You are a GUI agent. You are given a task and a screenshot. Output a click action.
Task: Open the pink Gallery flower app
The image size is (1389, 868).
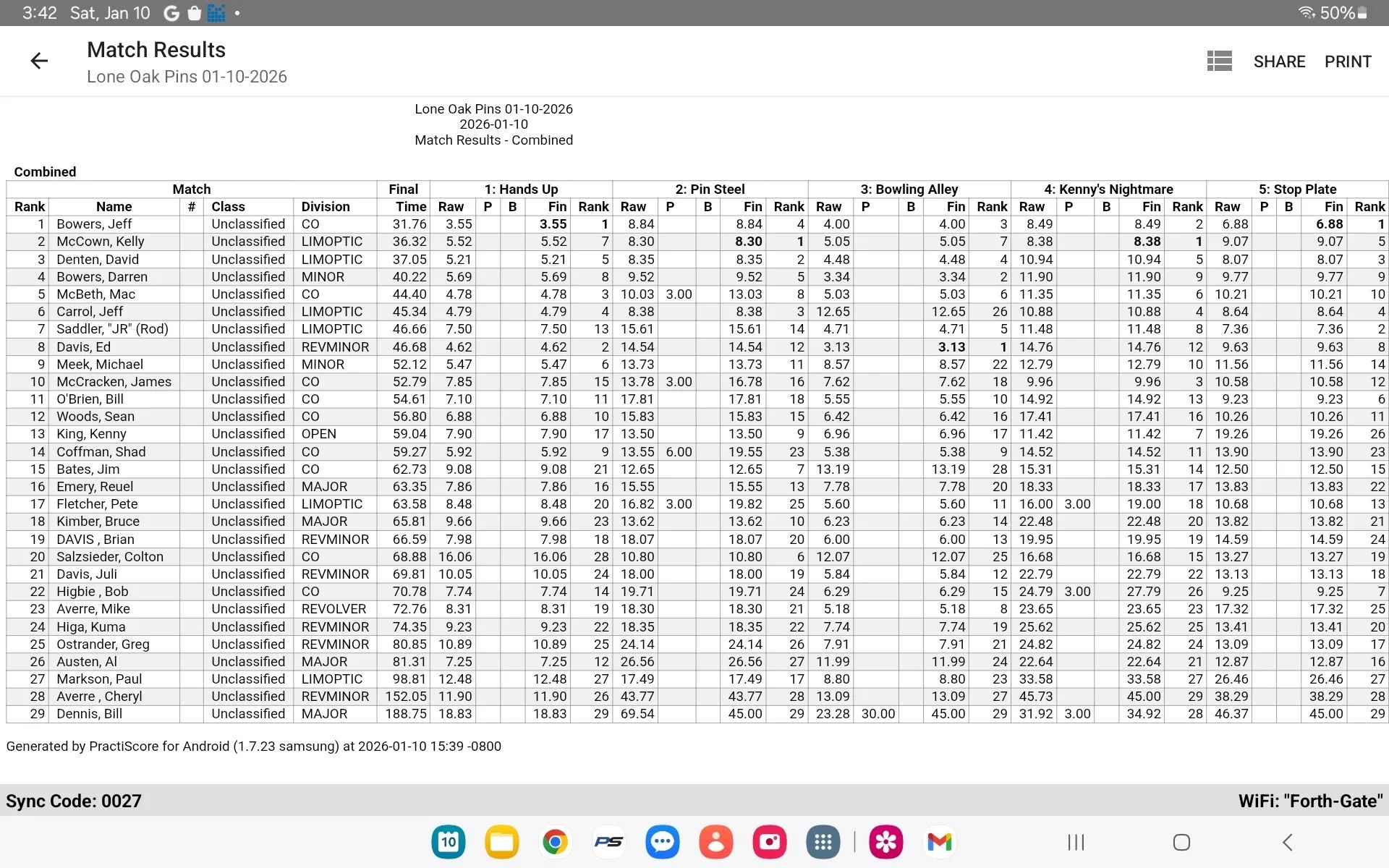click(885, 842)
